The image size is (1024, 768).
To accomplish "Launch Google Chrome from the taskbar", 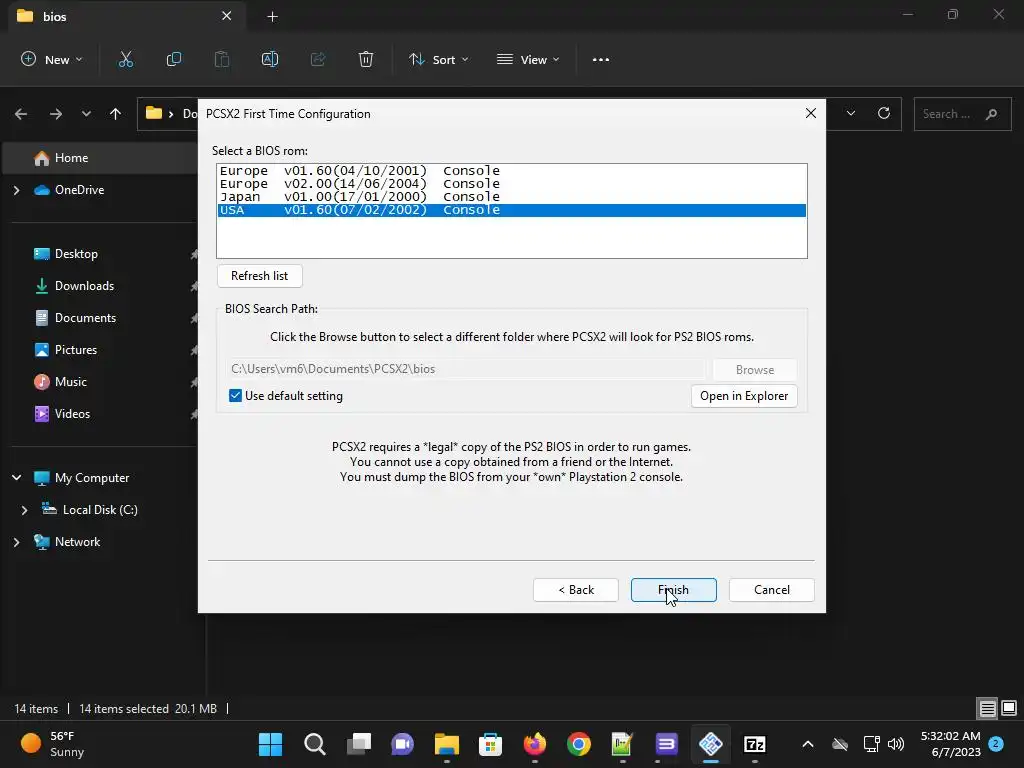I will click(x=579, y=744).
